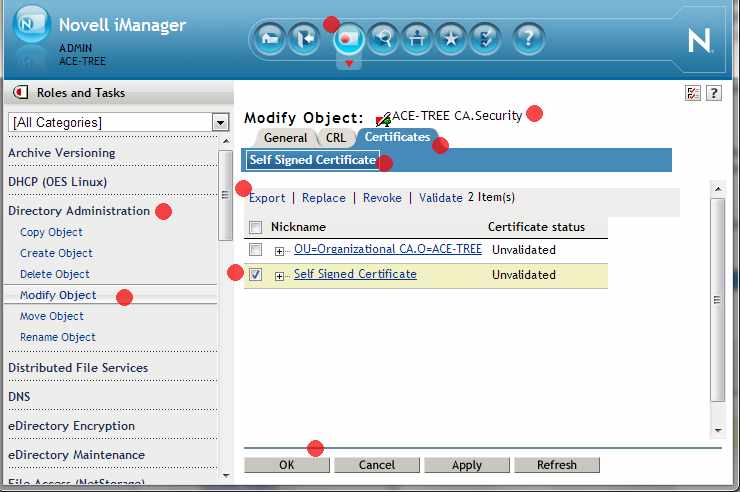Click the Modify Object task
The image size is (740, 492).
[x=58, y=295]
